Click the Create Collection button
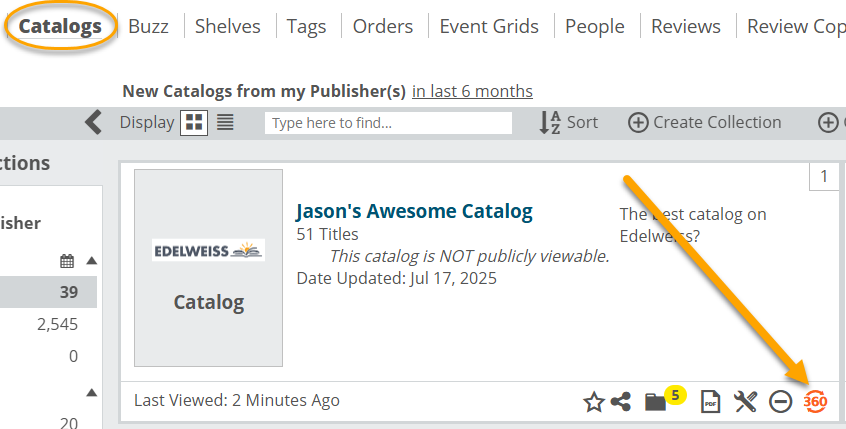Viewport: 846px width, 429px height. click(705, 122)
